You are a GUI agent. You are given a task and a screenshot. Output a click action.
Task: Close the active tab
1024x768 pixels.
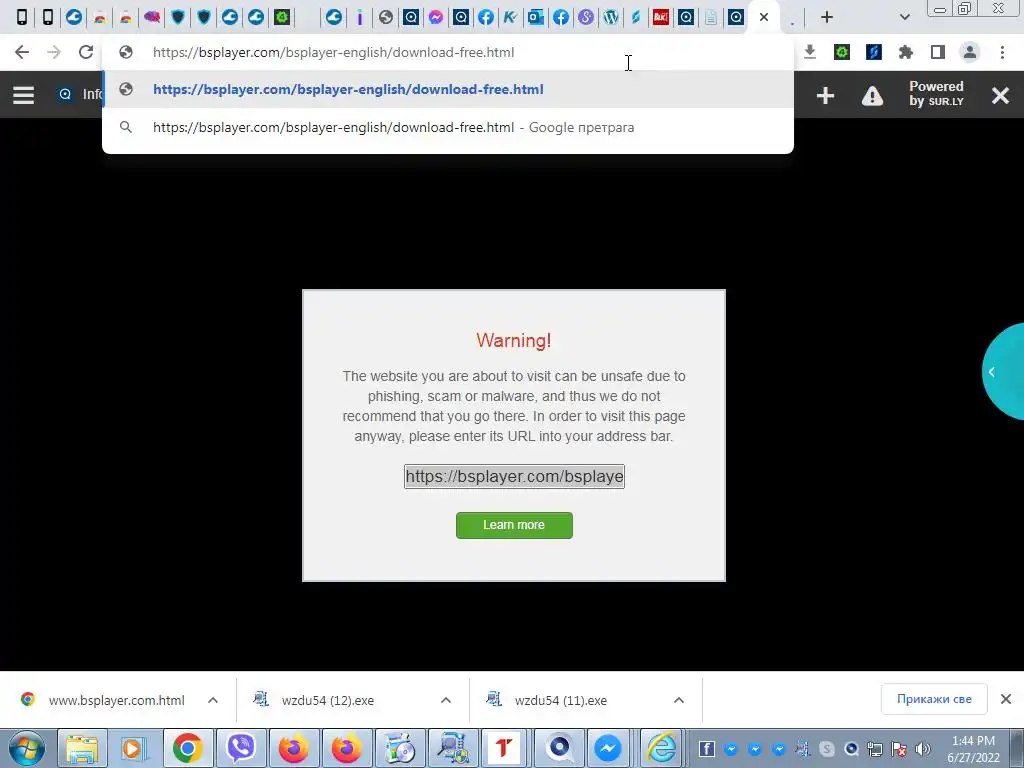pyautogui.click(x=764, y=17)
